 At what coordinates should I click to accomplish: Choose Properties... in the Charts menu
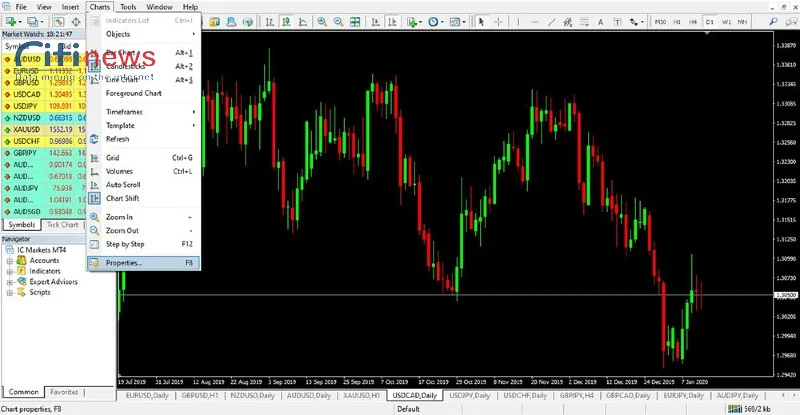[x=143, y=263]
